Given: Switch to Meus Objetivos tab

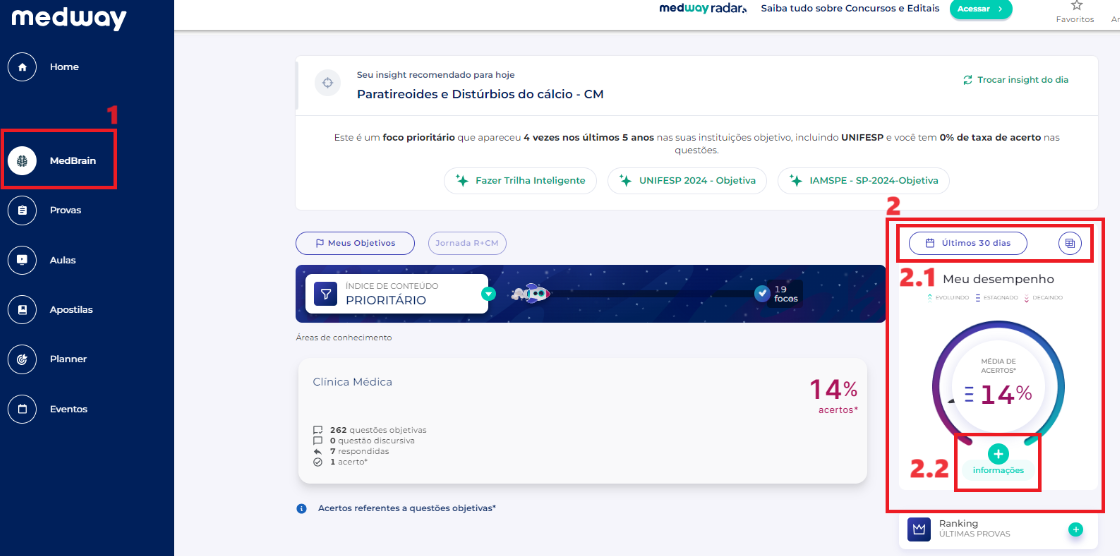Looking at the screenshot, I should click(x=355, y=243).
